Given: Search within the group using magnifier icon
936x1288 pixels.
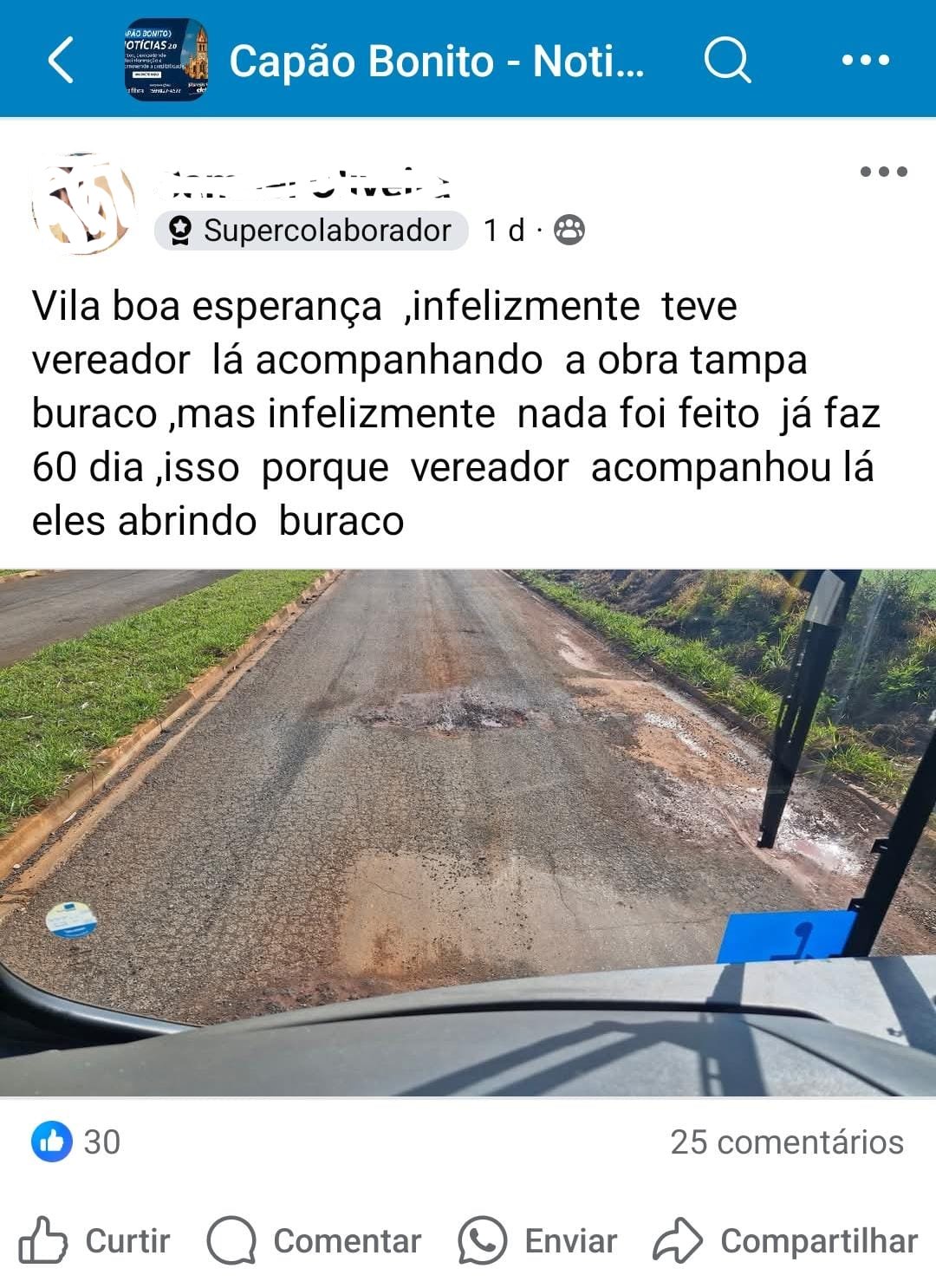Looking at the screenshot, I should [727, 60].
